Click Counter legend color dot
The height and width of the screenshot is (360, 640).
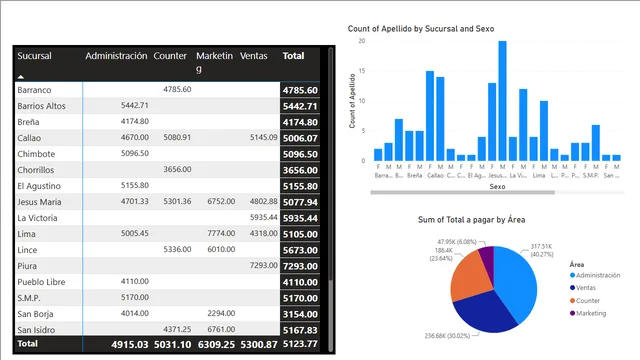(572, 300)
